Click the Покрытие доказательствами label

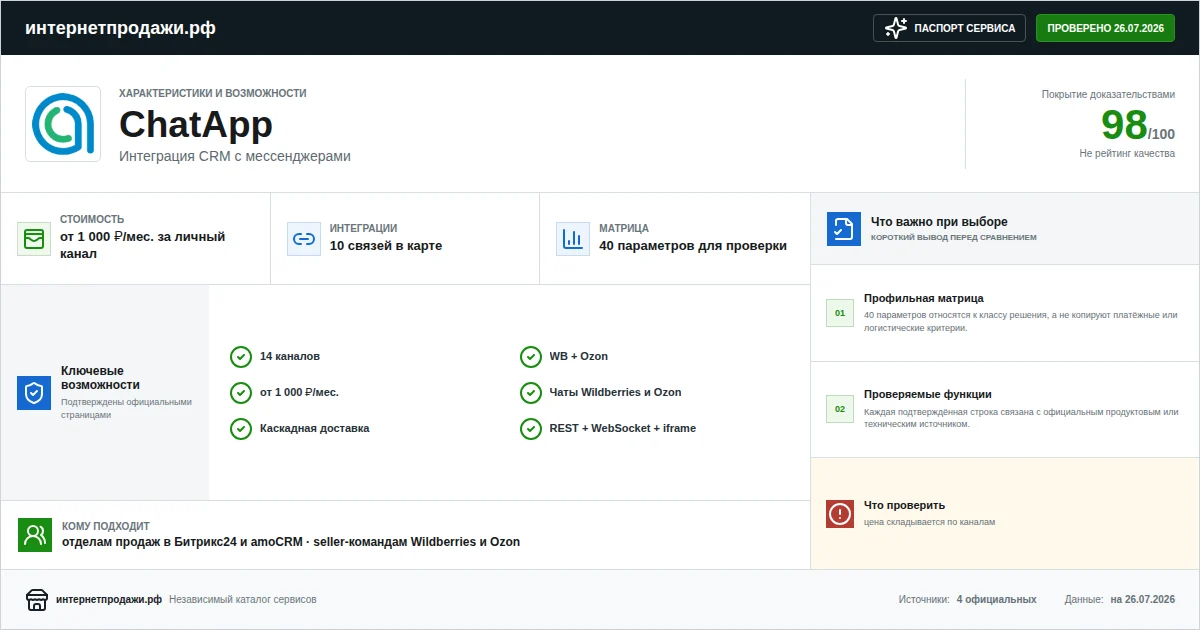pos(1108,94)
